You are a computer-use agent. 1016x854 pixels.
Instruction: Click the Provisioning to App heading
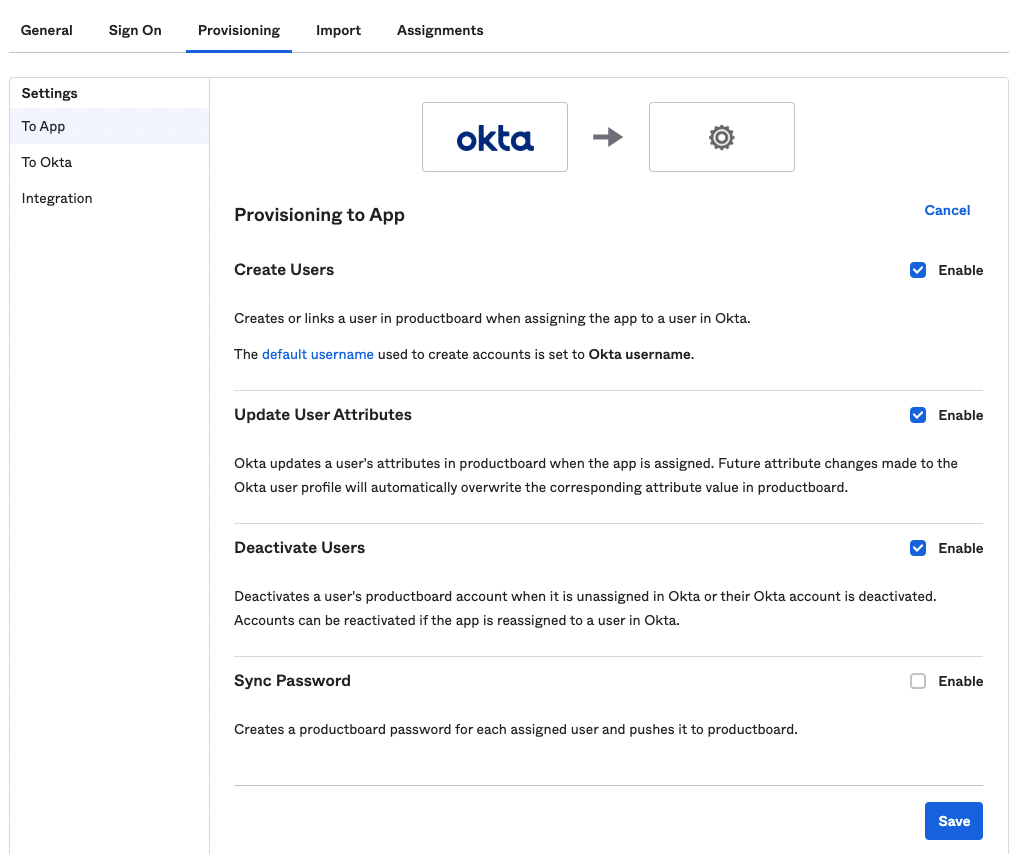[x=319, y=215]
